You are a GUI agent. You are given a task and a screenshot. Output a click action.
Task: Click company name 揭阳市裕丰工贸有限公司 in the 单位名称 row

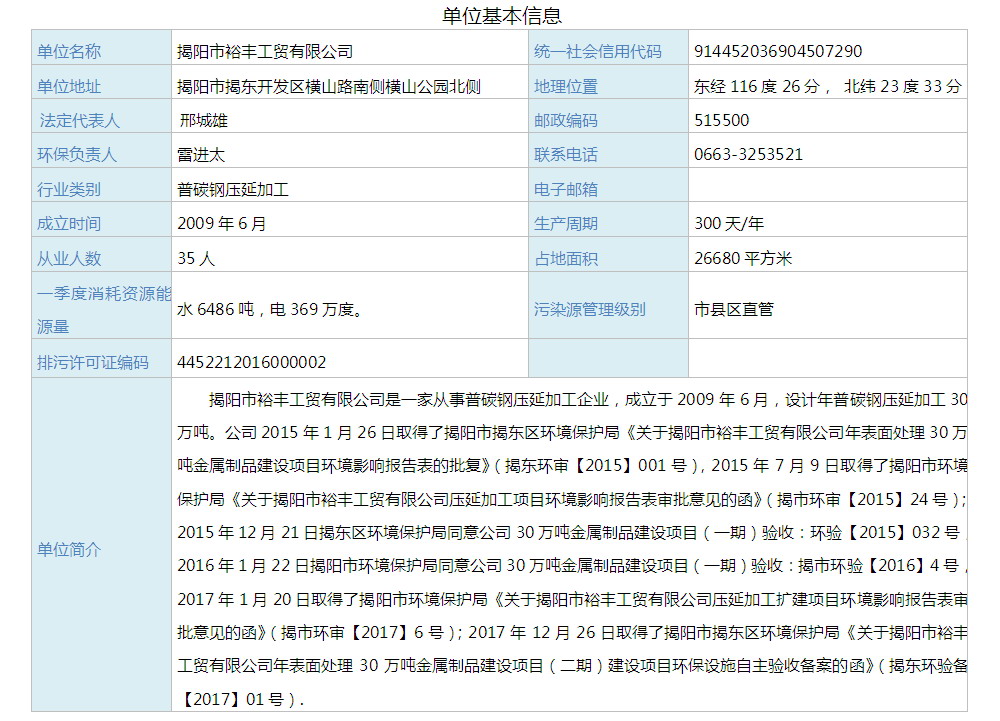[265, 52]
